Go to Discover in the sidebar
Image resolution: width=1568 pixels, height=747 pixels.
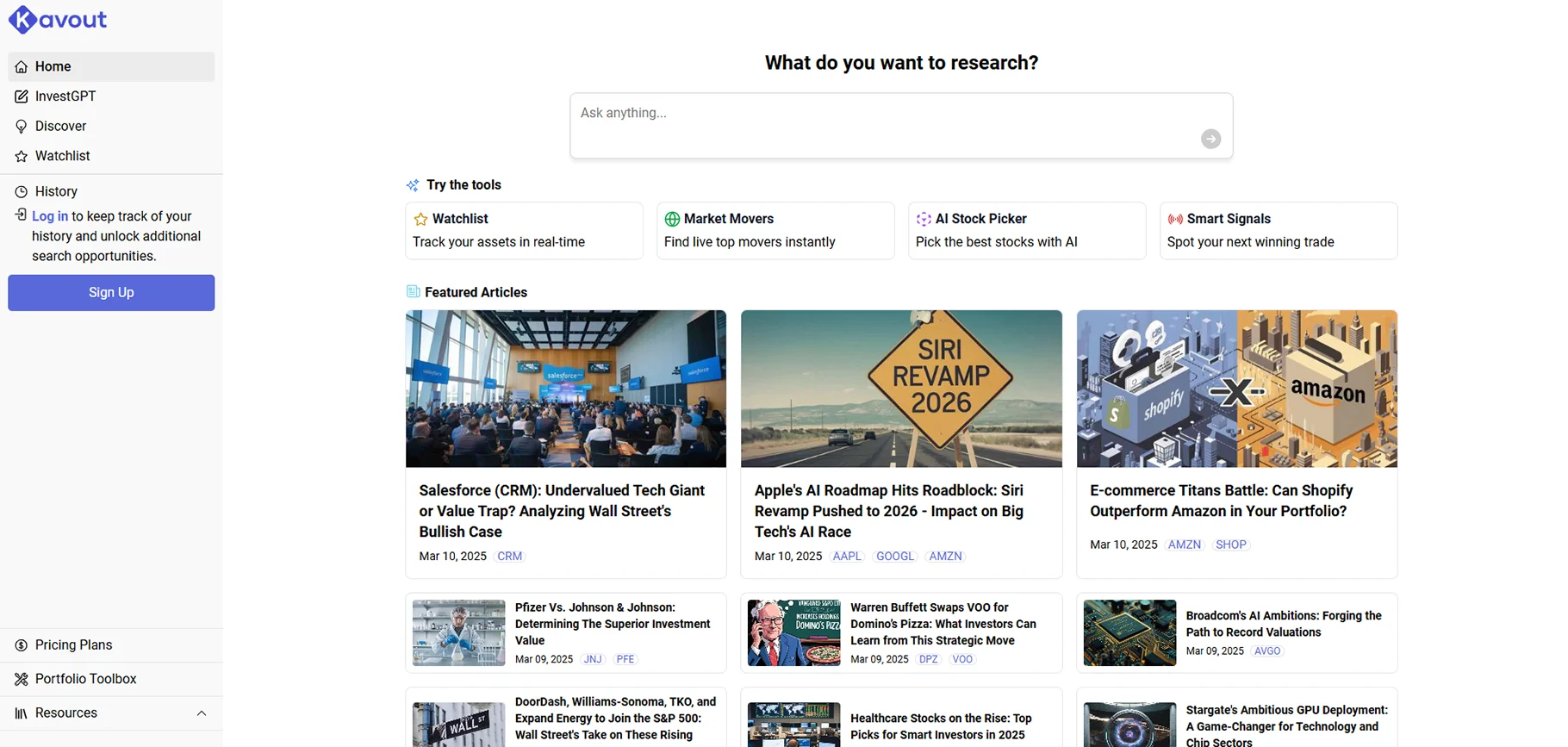(x=111, y=127)
